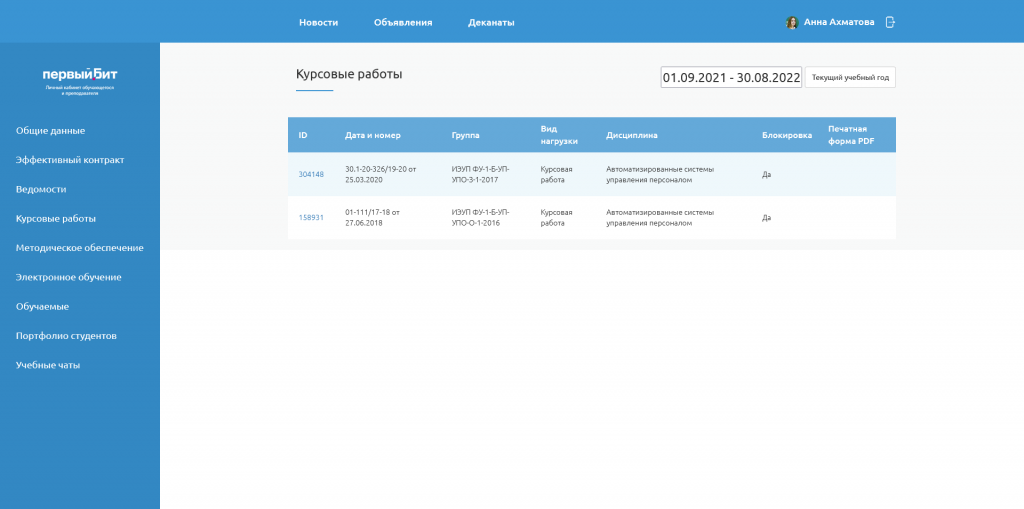Select Эффективный контракт in sidebar
This screenshot has width=1024, height=509.
pyautogui.click(x=70, y=160)
